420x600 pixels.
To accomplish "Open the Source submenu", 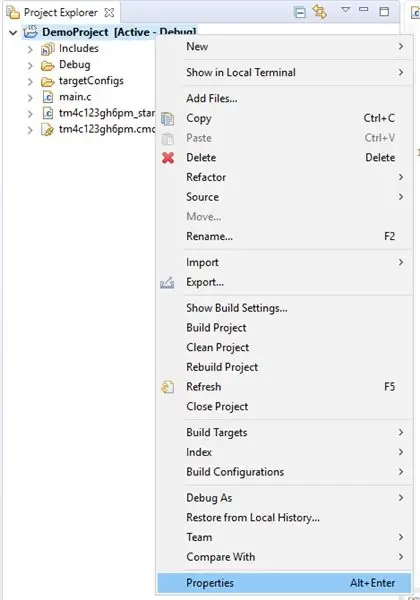I will 285,197.
